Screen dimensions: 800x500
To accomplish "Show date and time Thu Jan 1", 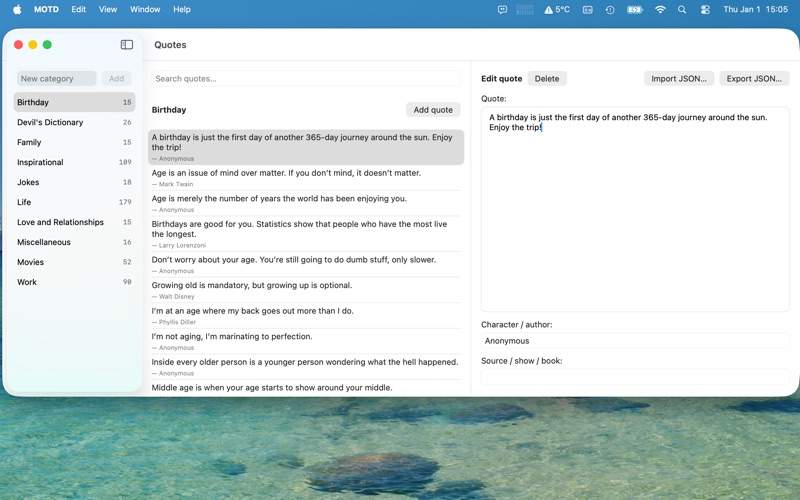I will 755,9.
